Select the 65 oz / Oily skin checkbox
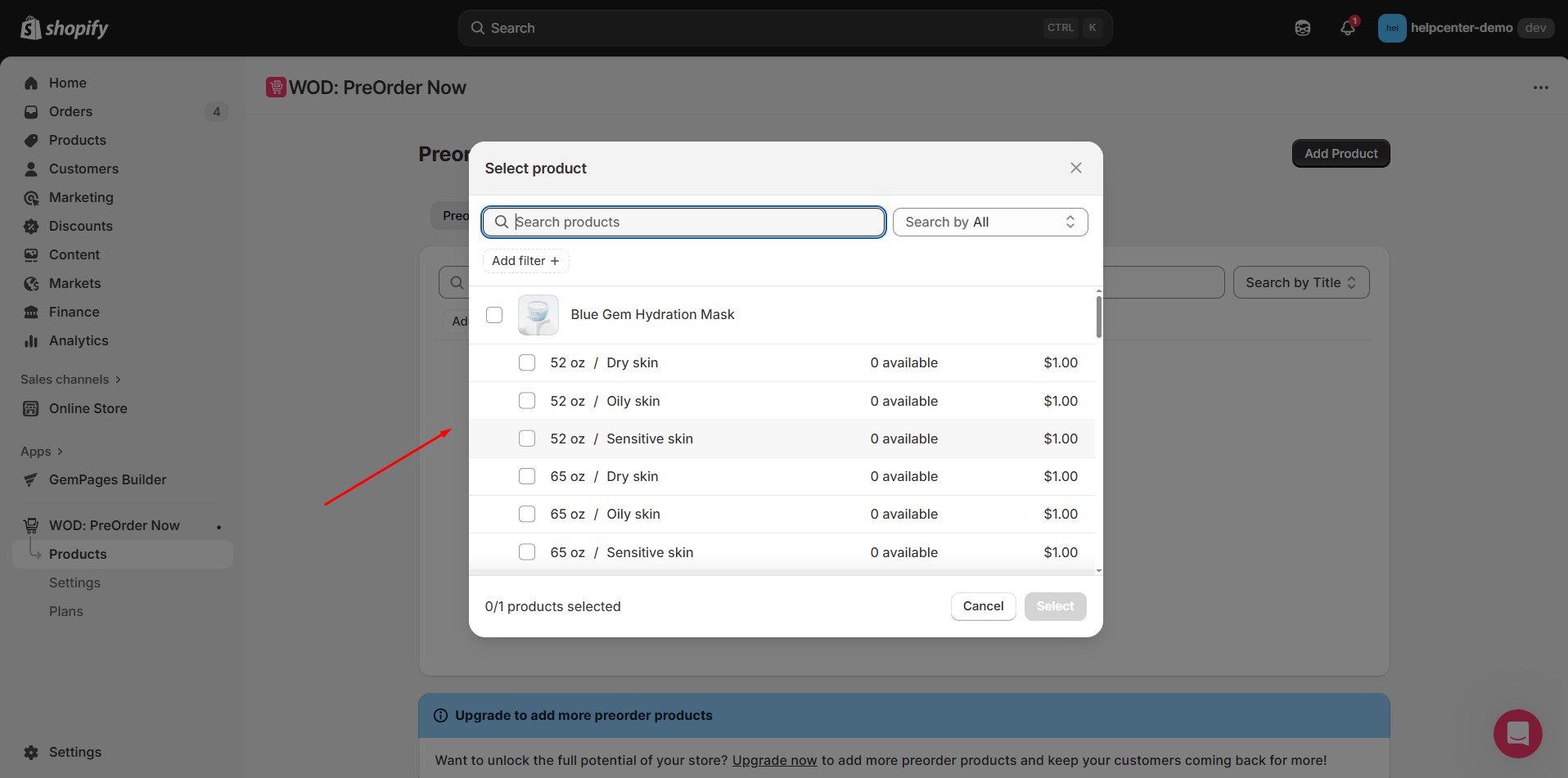This screenshot has width=1568, height=778. pos(527,514)
